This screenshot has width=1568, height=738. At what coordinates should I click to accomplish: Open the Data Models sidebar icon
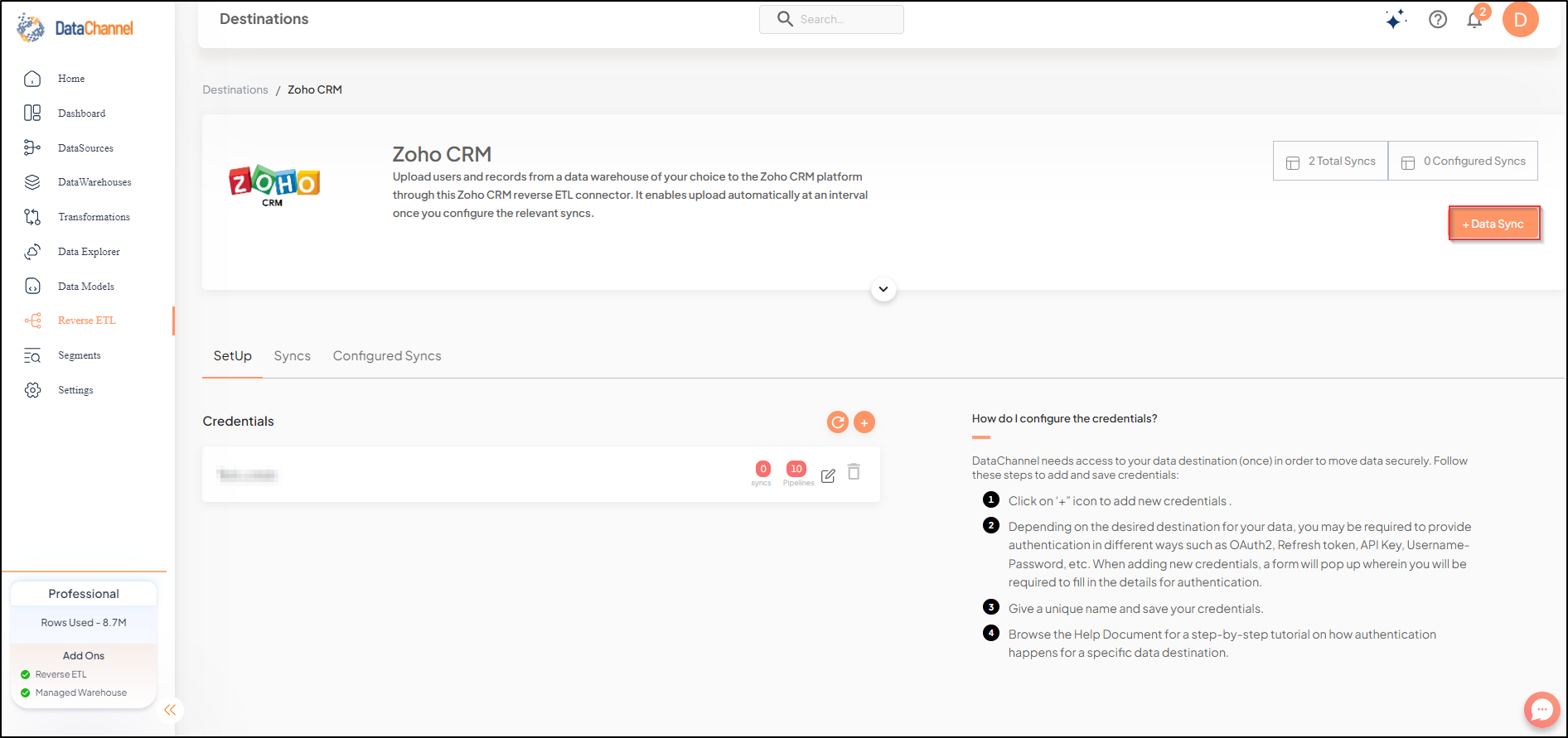pos(32,286)
